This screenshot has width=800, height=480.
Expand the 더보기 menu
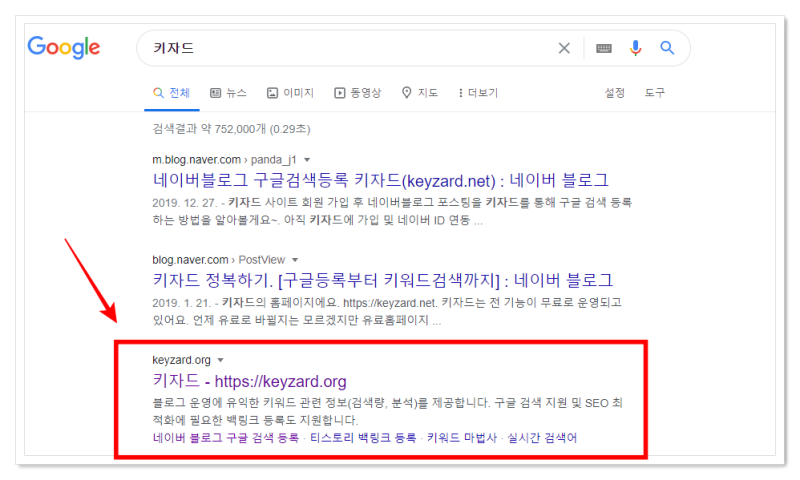(478, 93)
